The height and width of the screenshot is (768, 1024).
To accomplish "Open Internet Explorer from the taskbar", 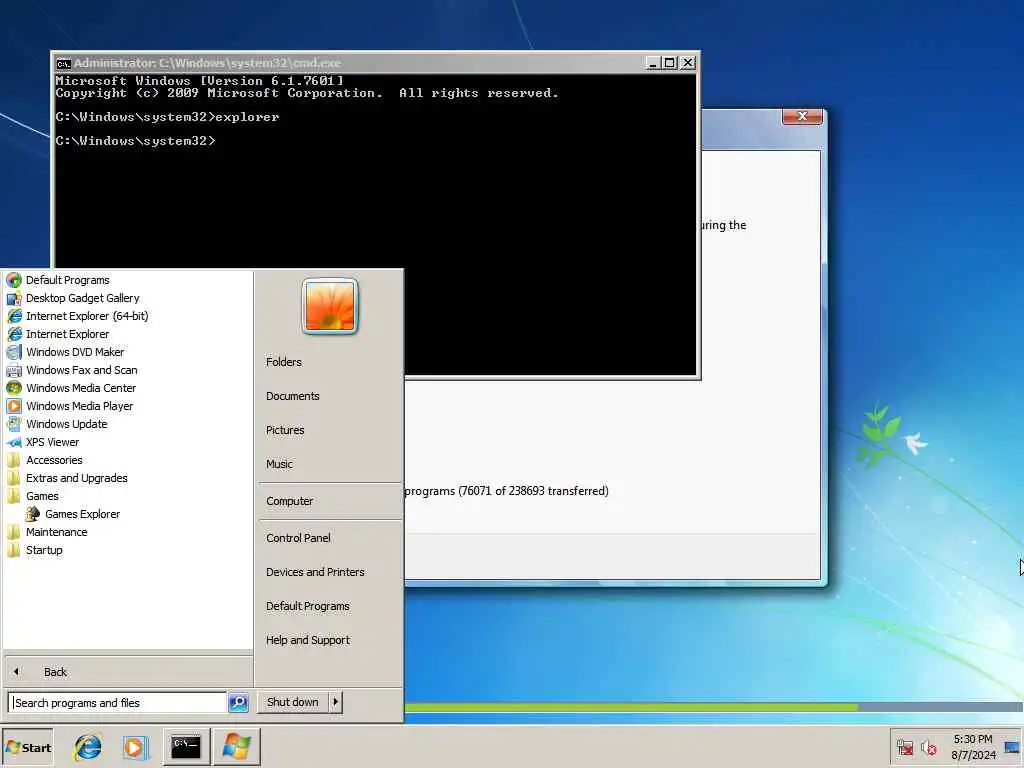I will tap(88, 747).
